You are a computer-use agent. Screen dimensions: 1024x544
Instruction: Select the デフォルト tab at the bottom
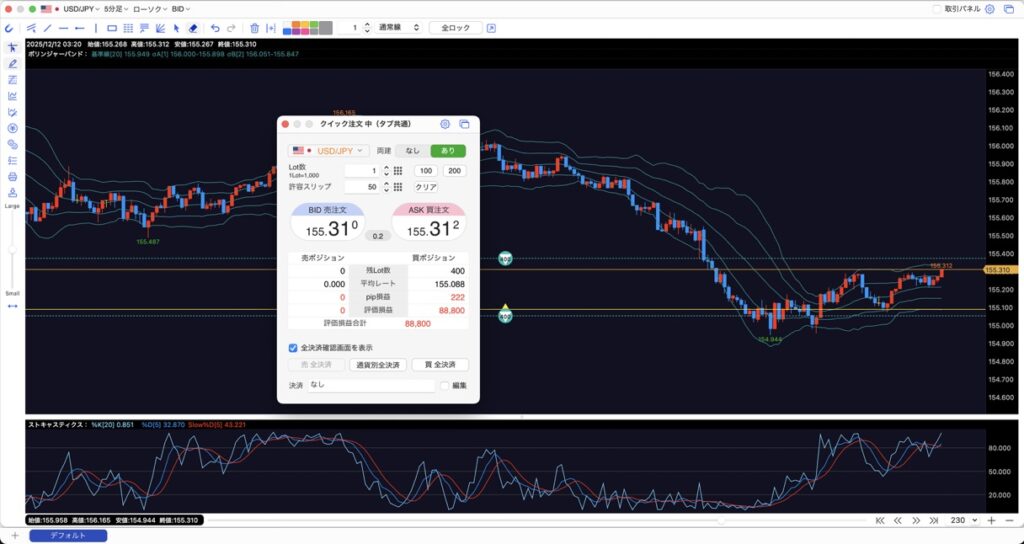click(x=68, y=535)
